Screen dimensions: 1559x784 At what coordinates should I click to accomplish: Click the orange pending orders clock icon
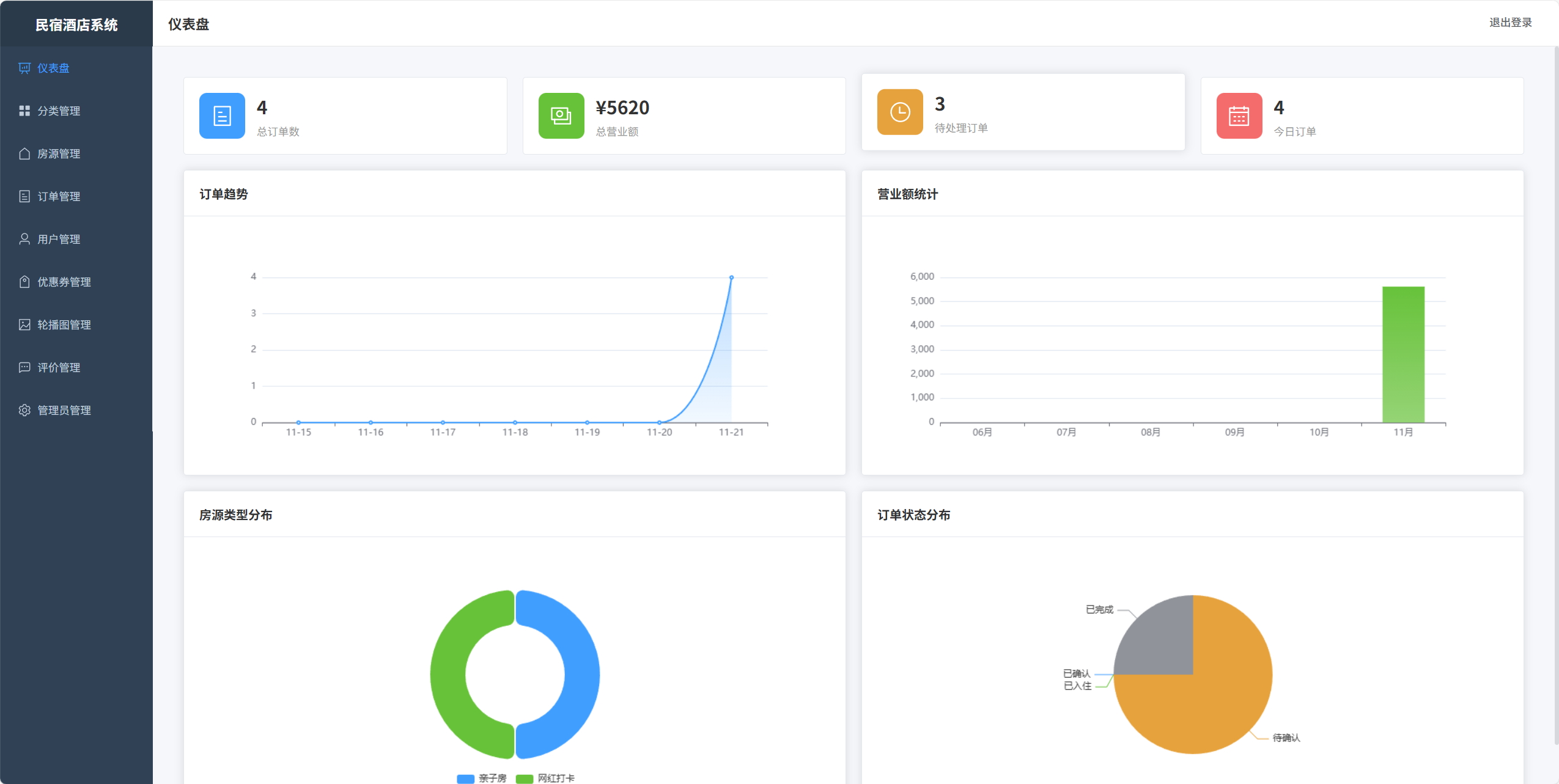[x=899, y=112]
